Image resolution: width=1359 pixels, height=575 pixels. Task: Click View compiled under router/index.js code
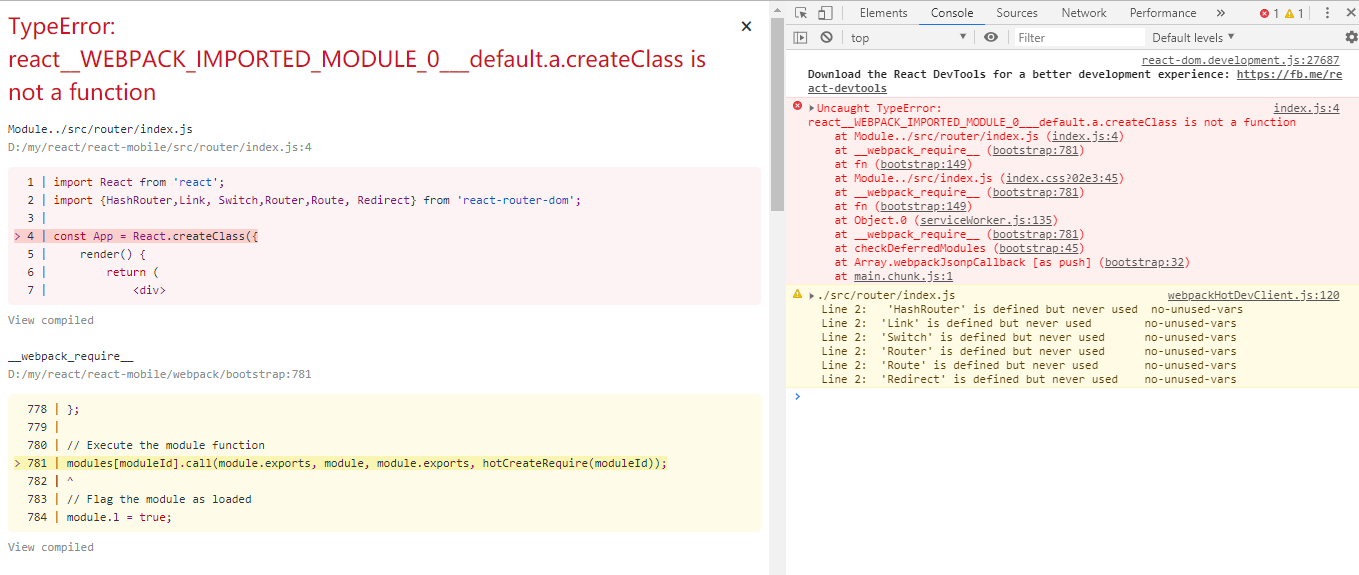[51, 320]
